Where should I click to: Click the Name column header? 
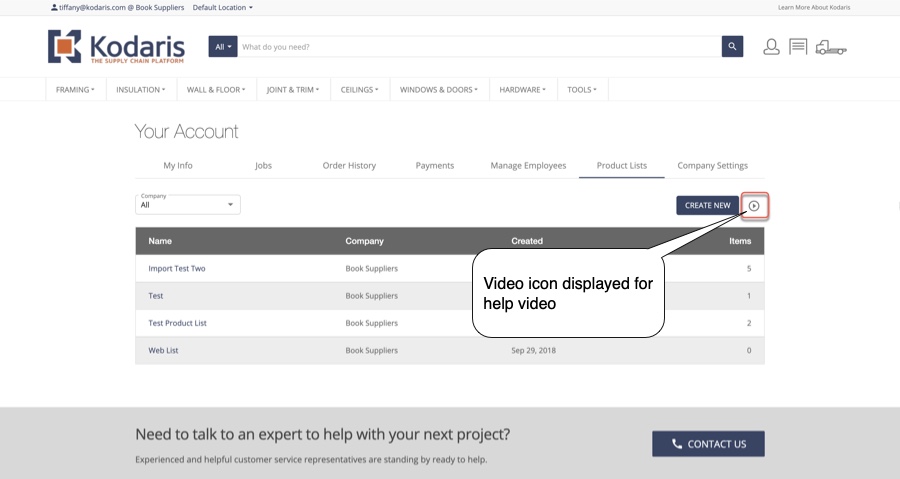(x=160, y=241)
